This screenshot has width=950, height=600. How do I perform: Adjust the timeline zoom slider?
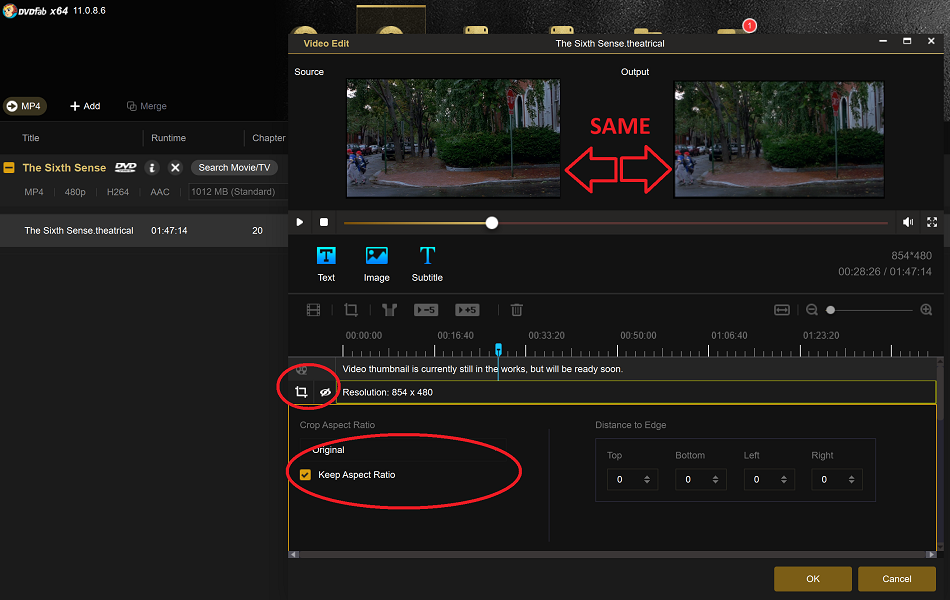831,310
